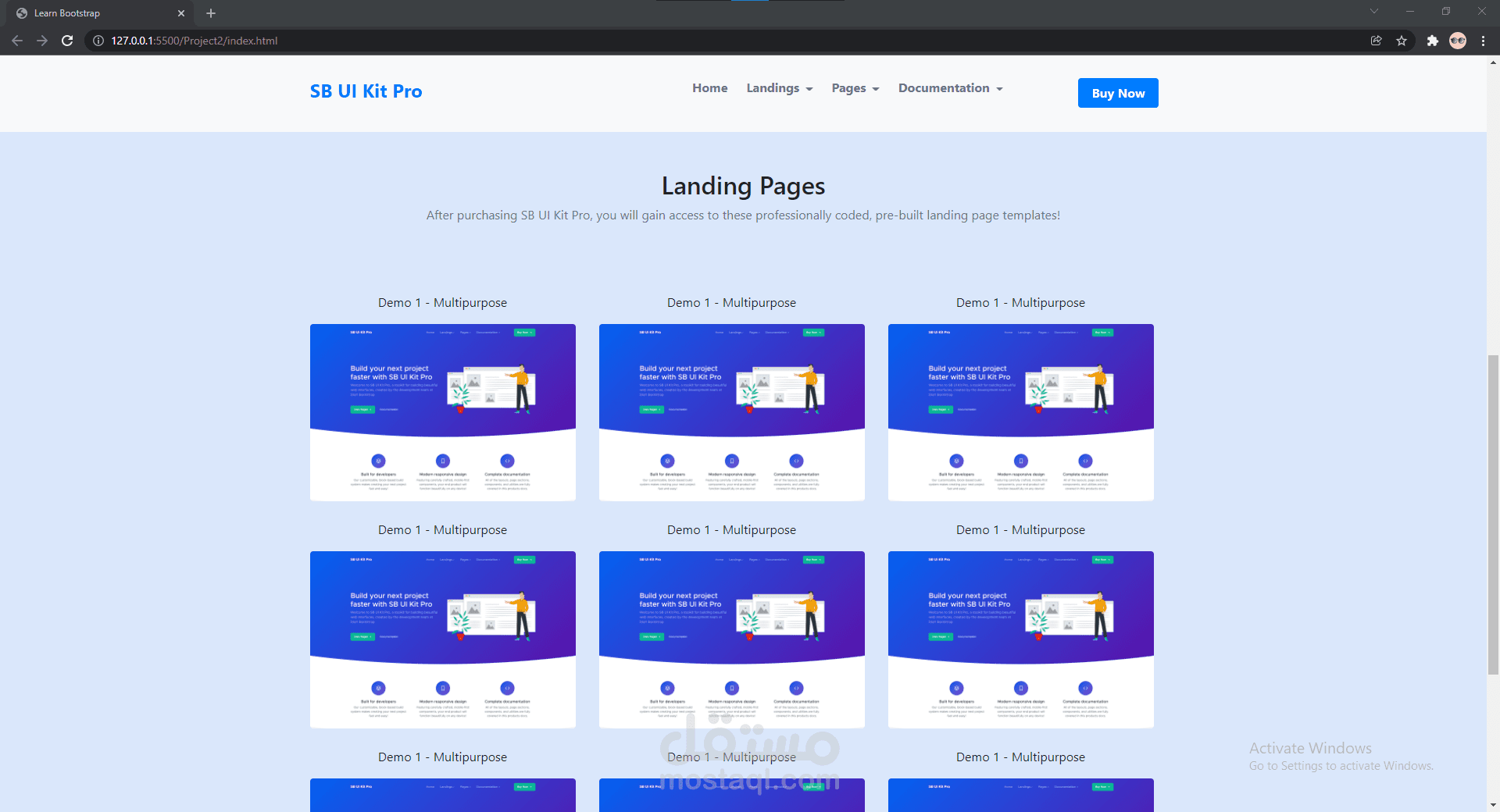Bookmark this page with the star icon

1402,41
